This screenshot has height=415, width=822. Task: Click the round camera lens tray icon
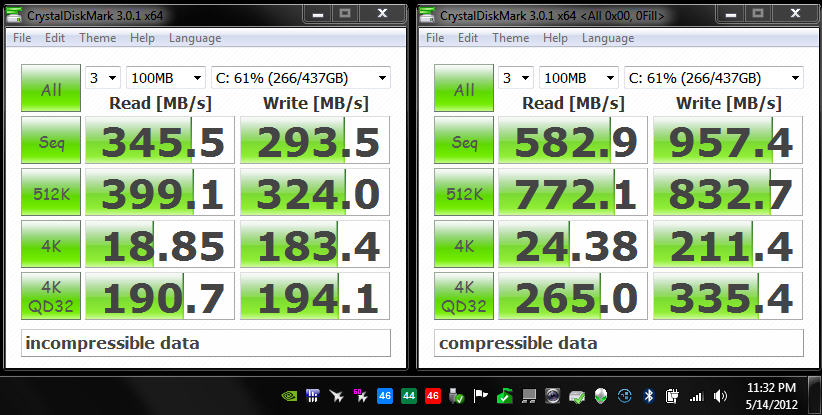point(553,396)
